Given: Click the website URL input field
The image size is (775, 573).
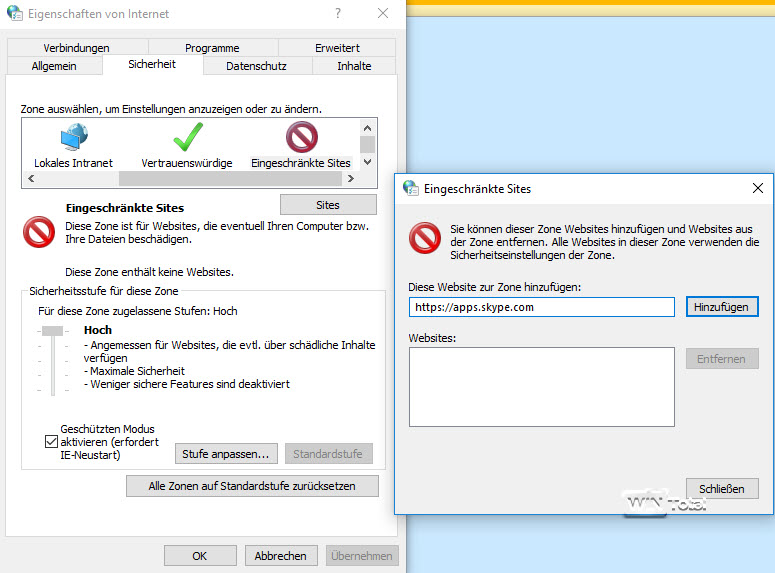Looking at the screenshot, I should (x=542, y=307).
